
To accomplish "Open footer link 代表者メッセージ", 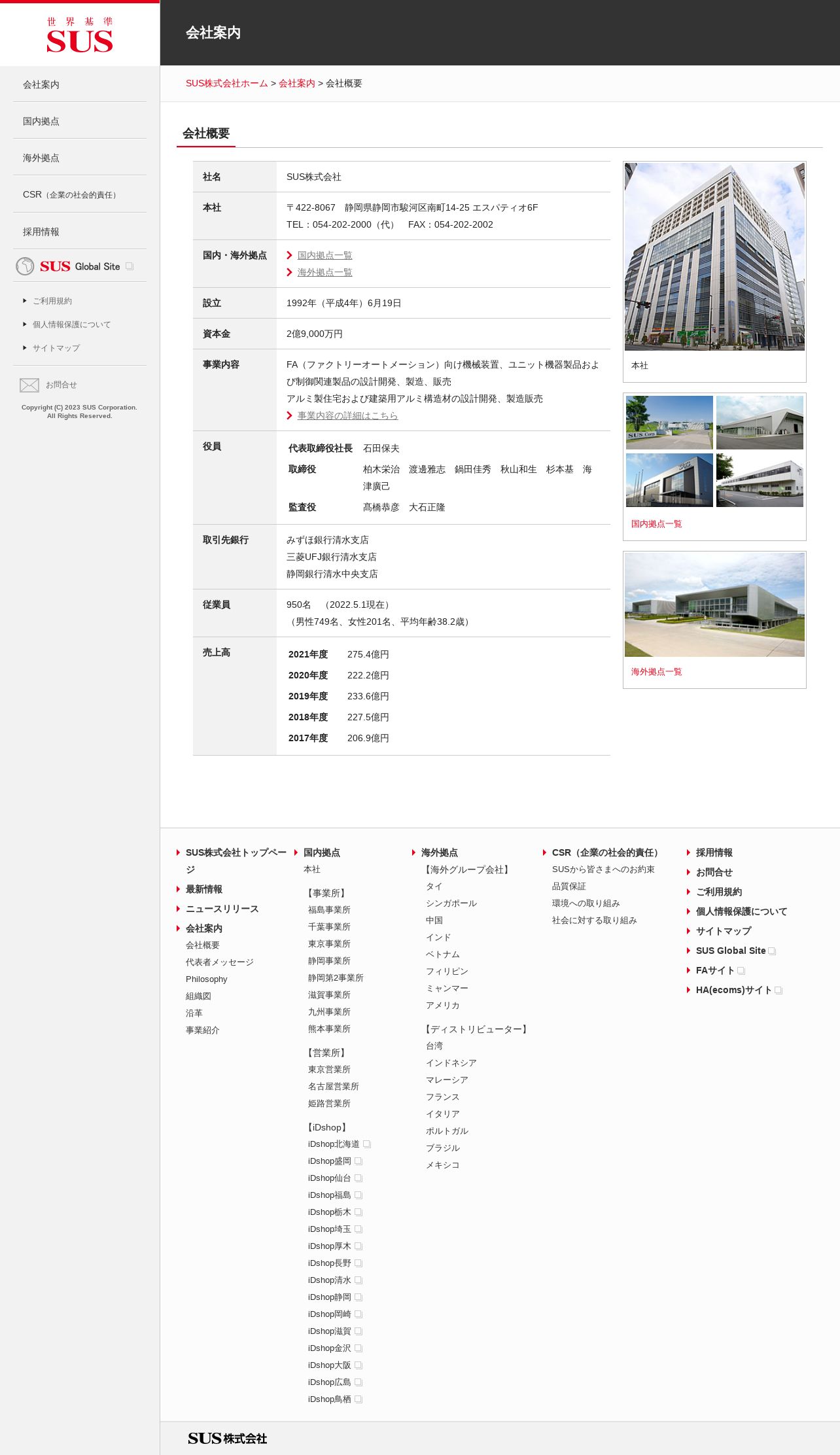I will click(x=220, y=962).
